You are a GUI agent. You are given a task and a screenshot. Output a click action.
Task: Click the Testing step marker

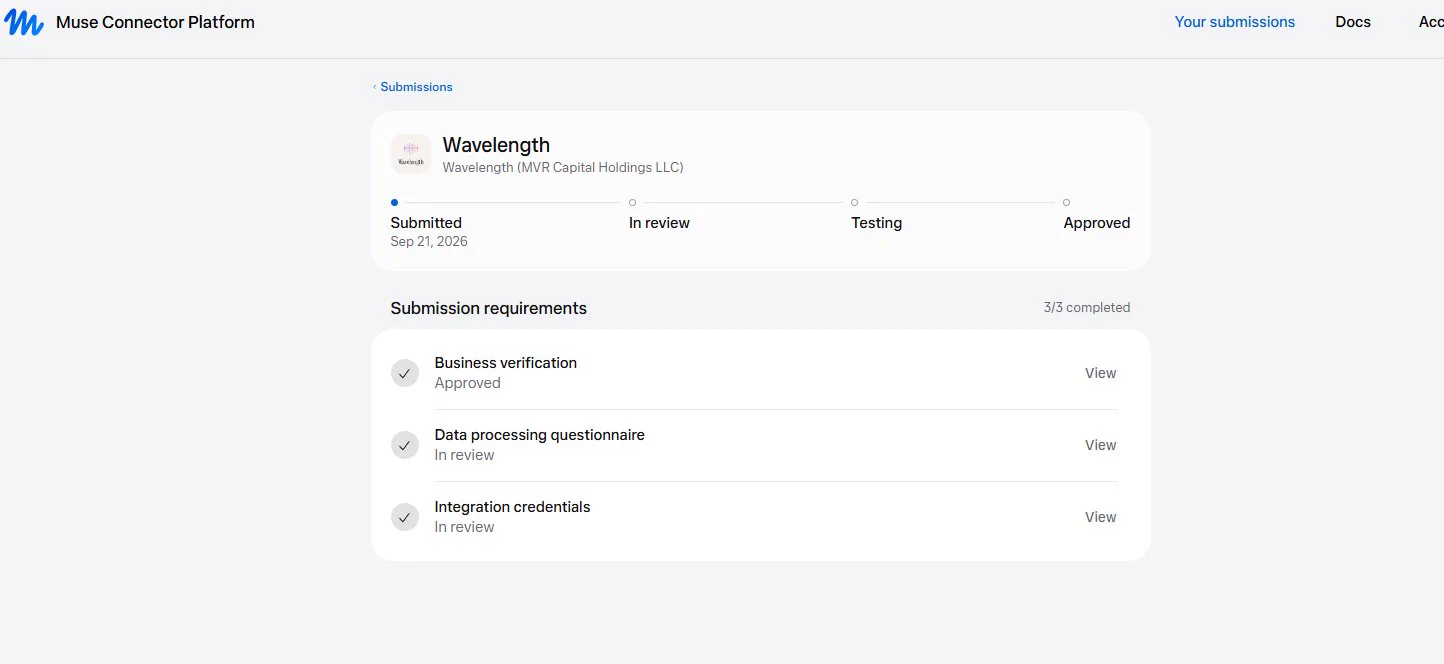[x=854, y=202]
